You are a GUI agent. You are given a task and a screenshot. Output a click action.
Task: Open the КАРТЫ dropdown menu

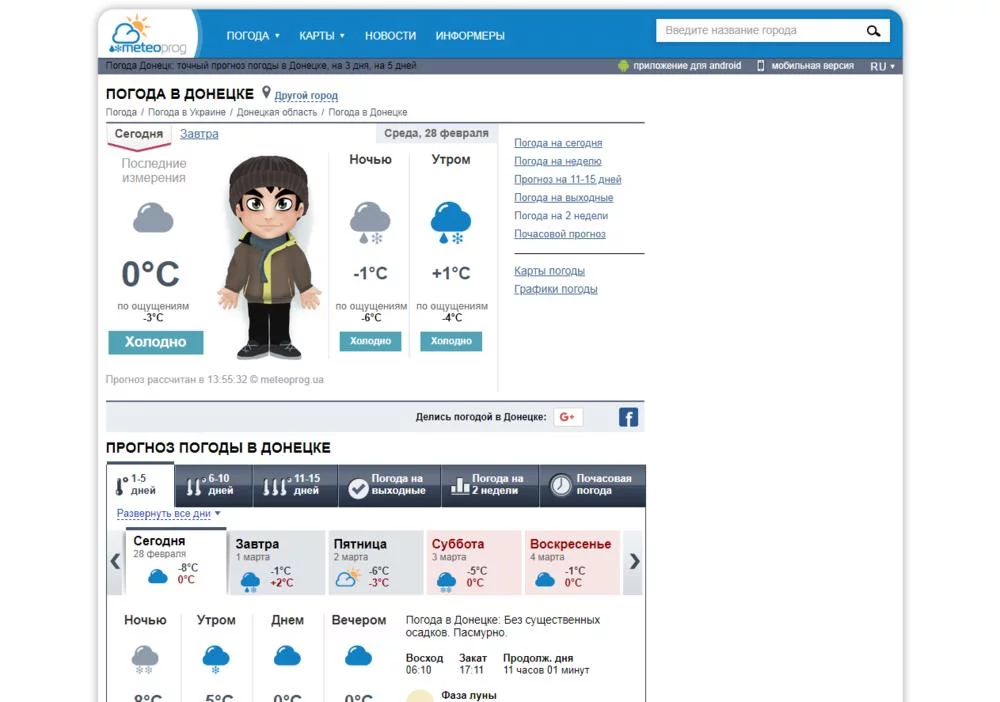(322, 36)
